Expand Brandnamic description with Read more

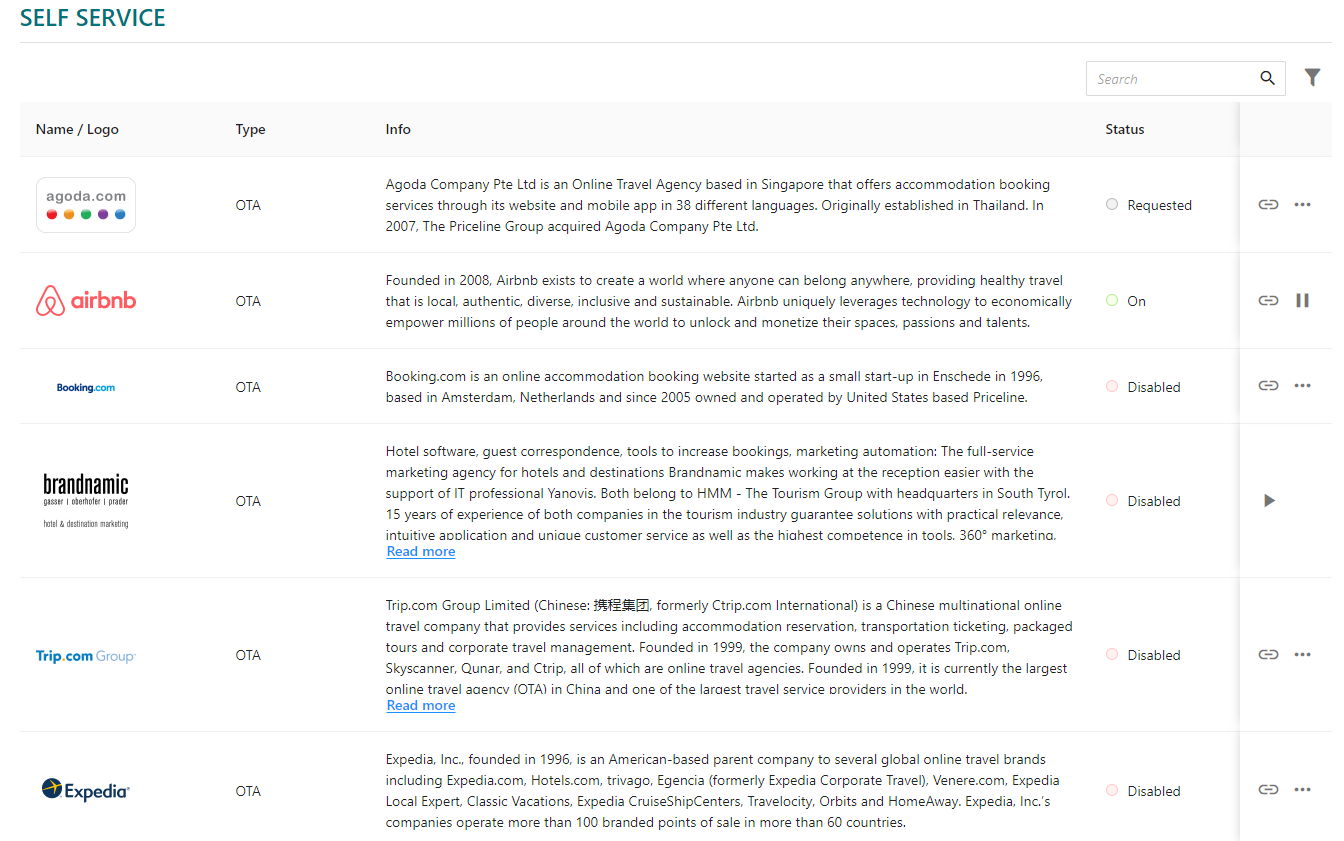(x=421, y=552)
